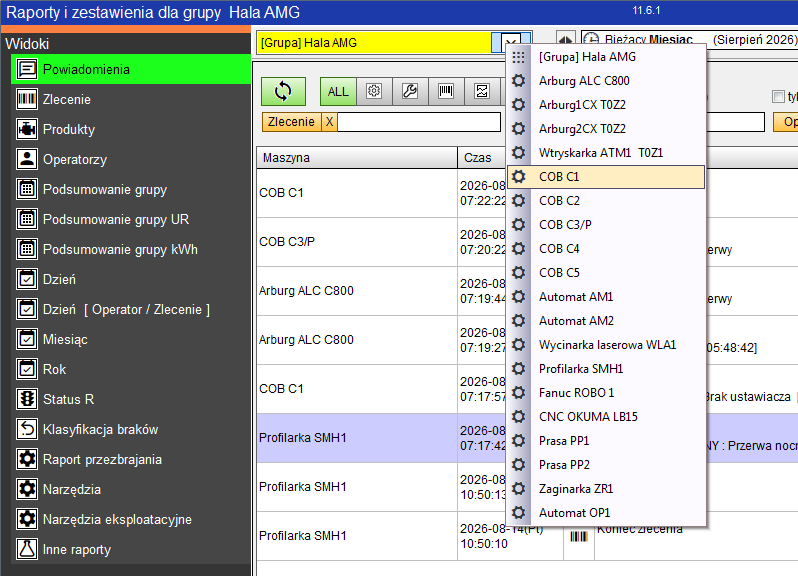
Task: Select the barcode filter icon in toolbar
Action: tap(446, 92)
